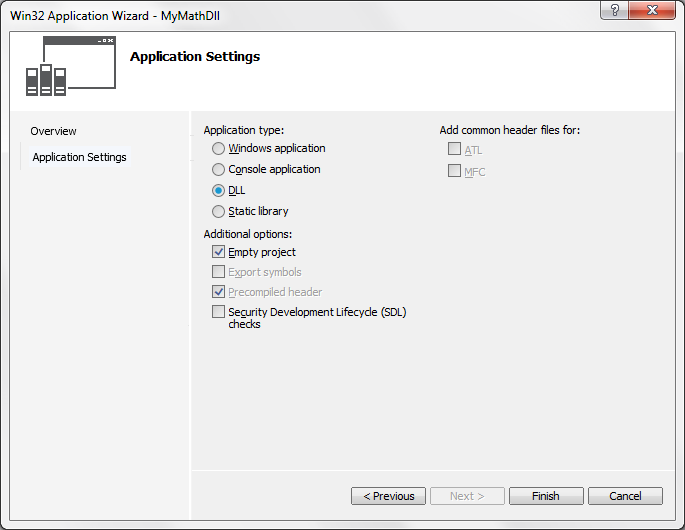
Task: Select Windows application radio button
Action: point(218,149)
